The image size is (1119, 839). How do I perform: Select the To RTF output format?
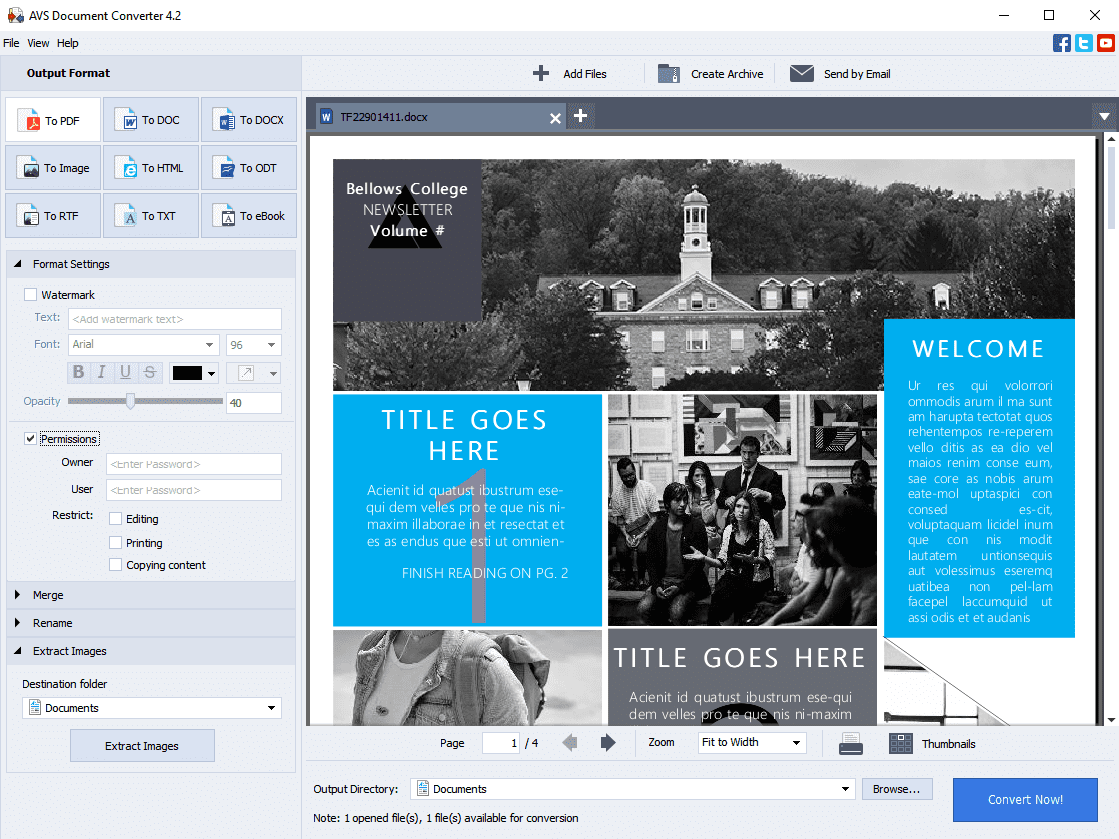tap(53, 215)
